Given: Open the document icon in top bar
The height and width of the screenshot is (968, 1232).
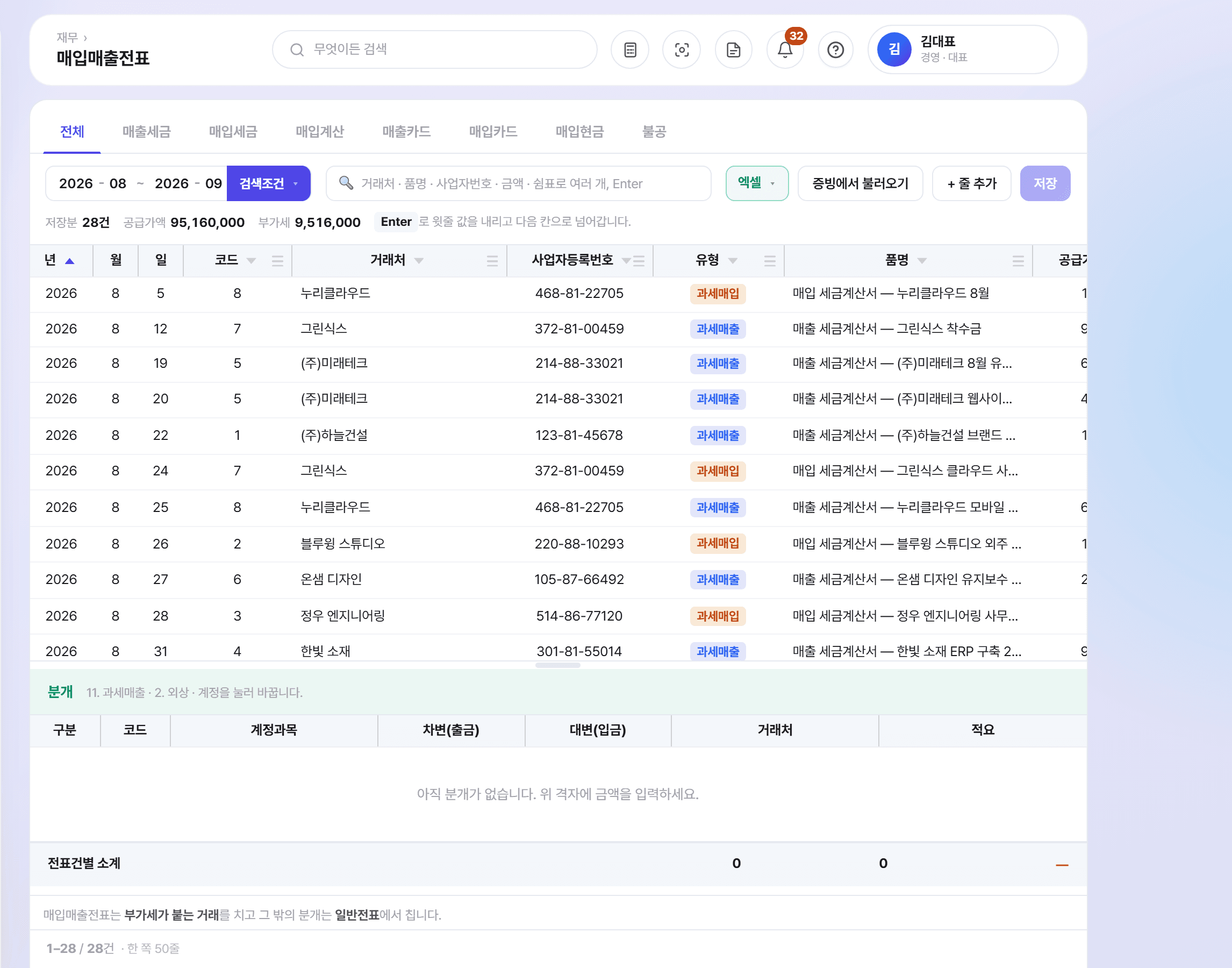Looking at the screenshot, I should click(x=734, y=50).
